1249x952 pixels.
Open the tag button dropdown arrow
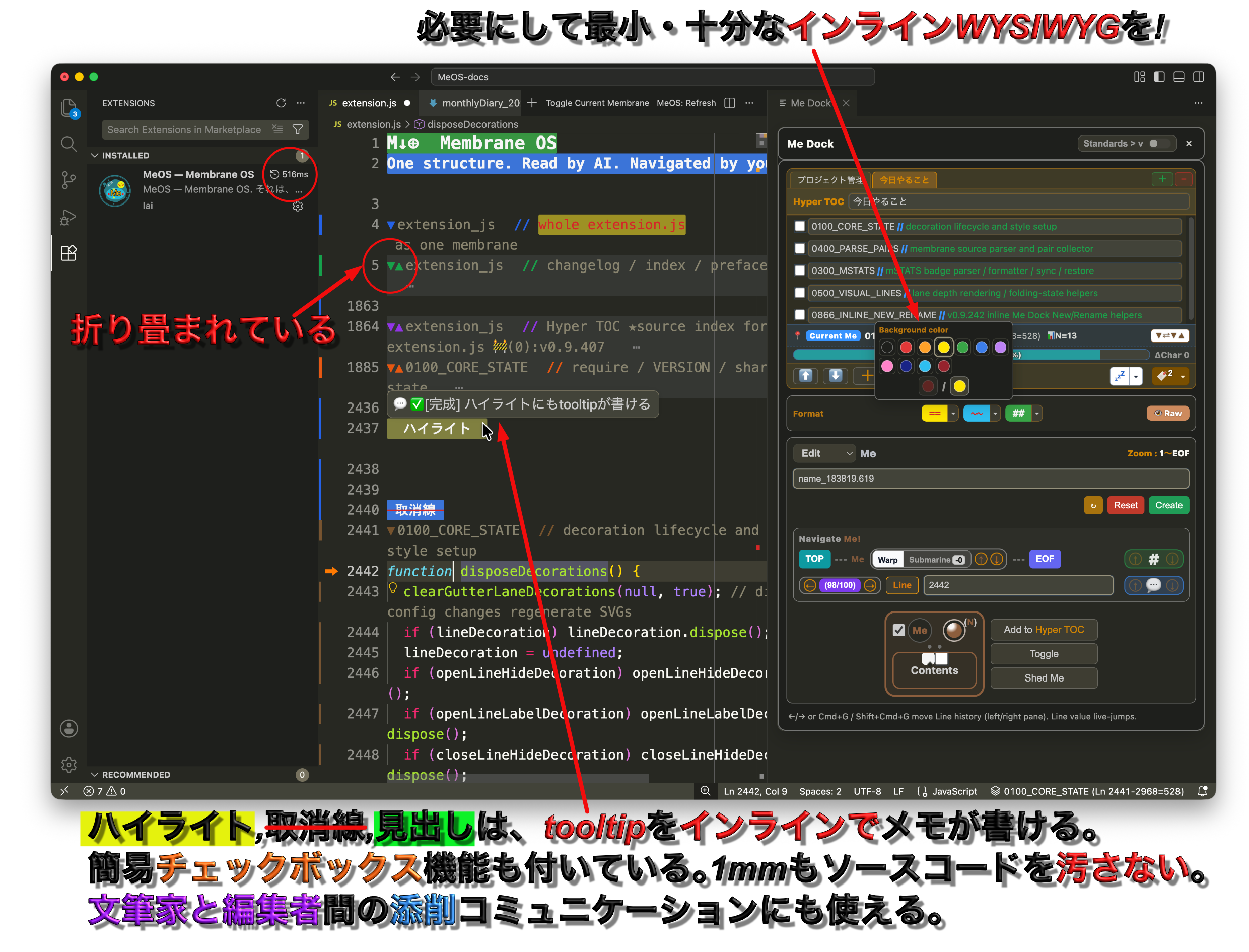[1182, 375]
